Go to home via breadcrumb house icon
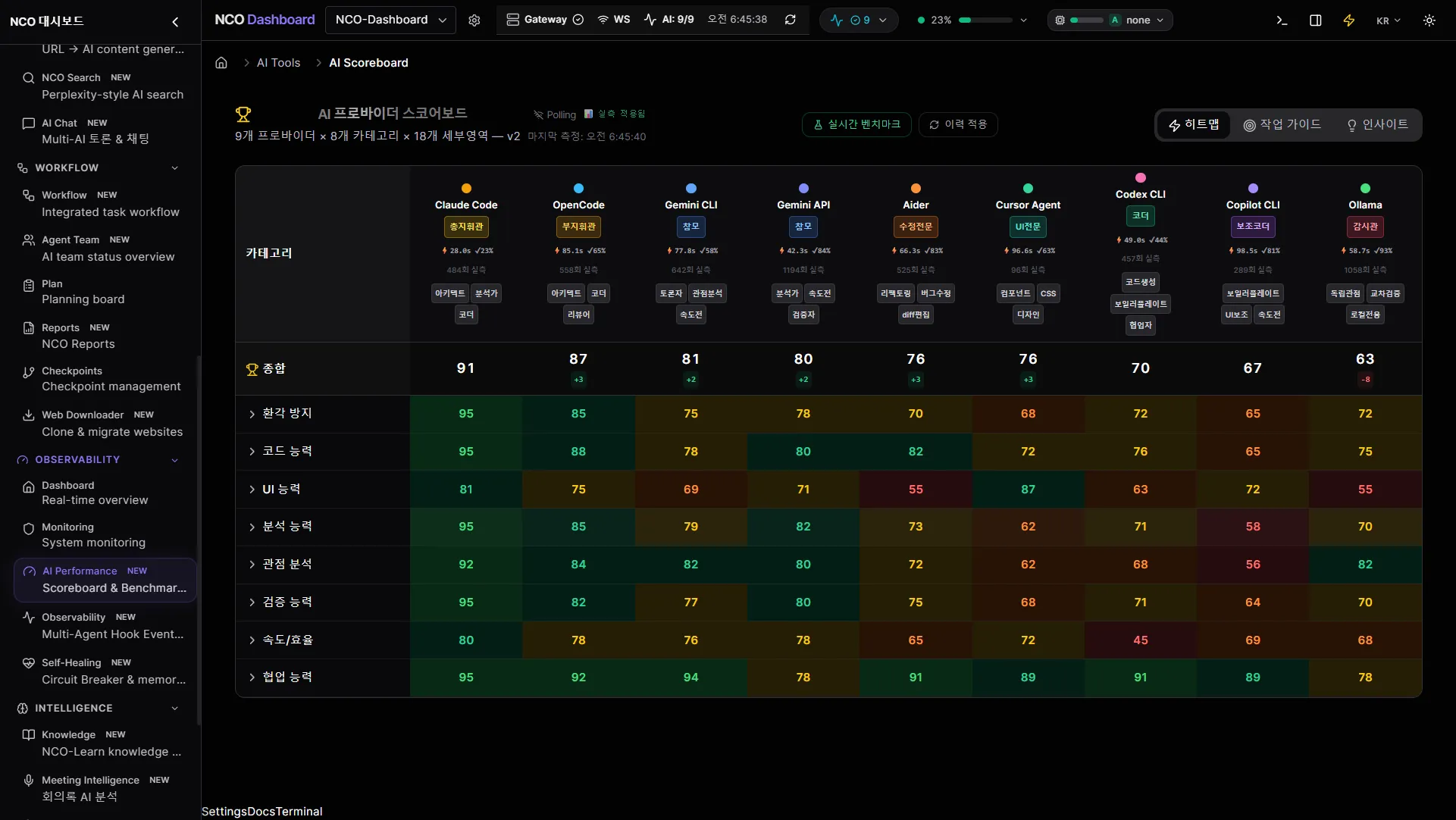This screenshot has width=1456, height=820. tap(221, 63)
